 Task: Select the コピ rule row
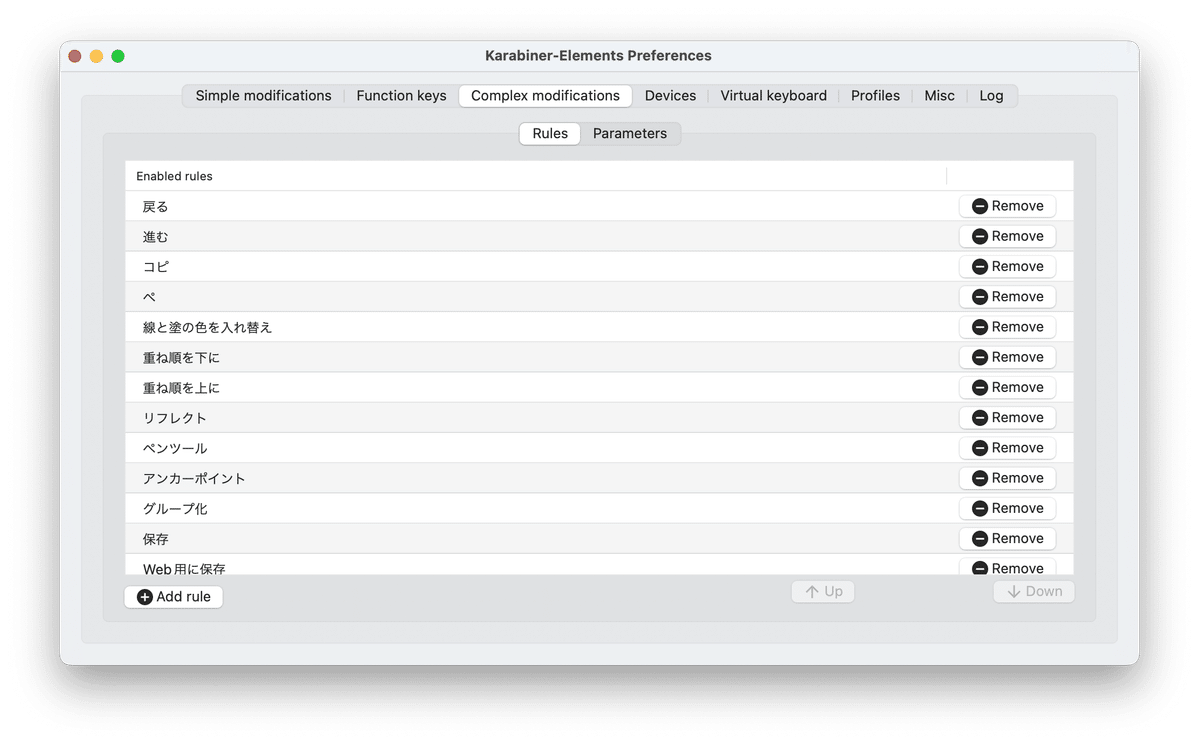[x=599, y=266]
